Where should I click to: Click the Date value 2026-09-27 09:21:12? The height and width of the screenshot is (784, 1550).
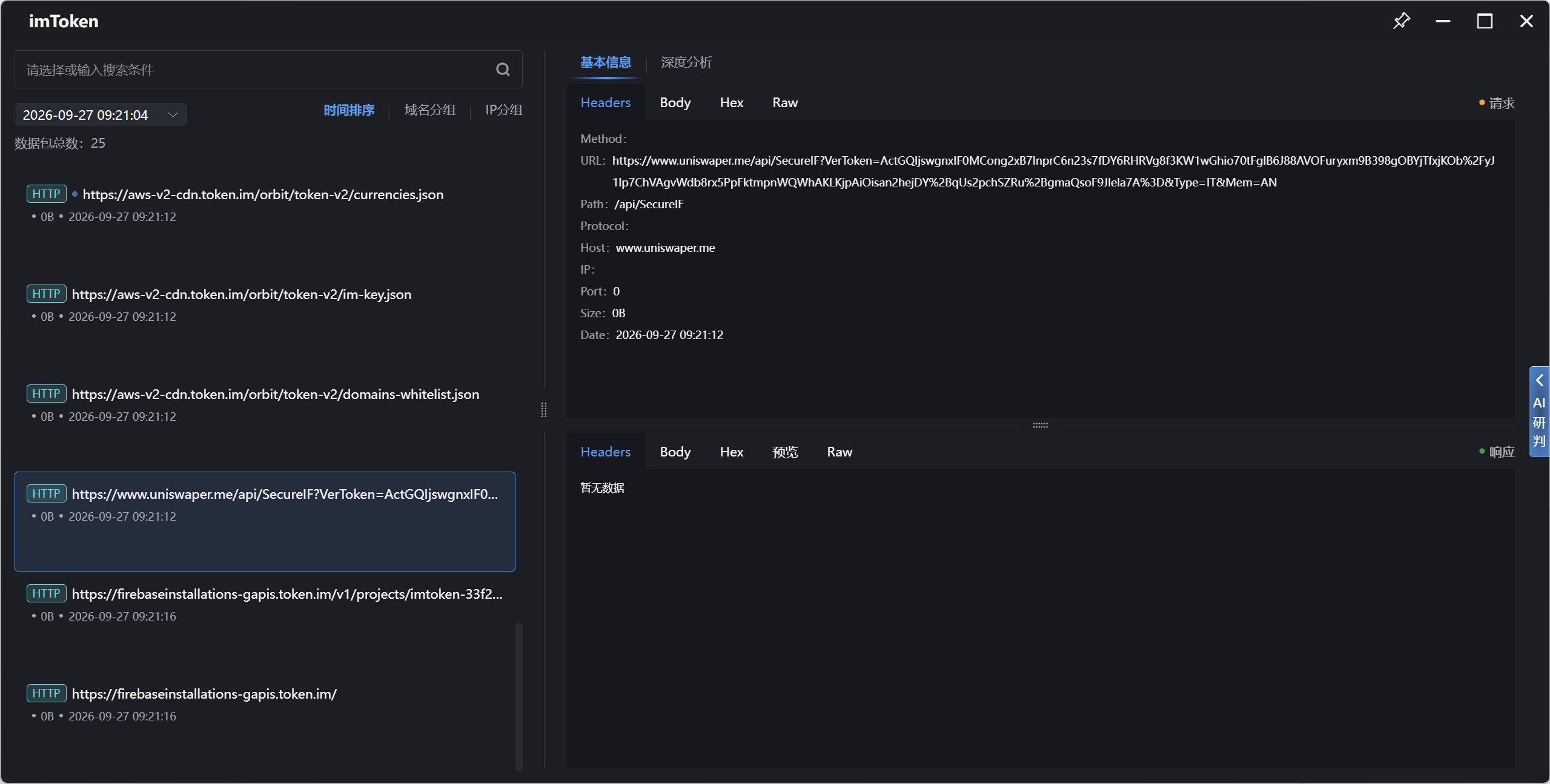tap(669, 335)
